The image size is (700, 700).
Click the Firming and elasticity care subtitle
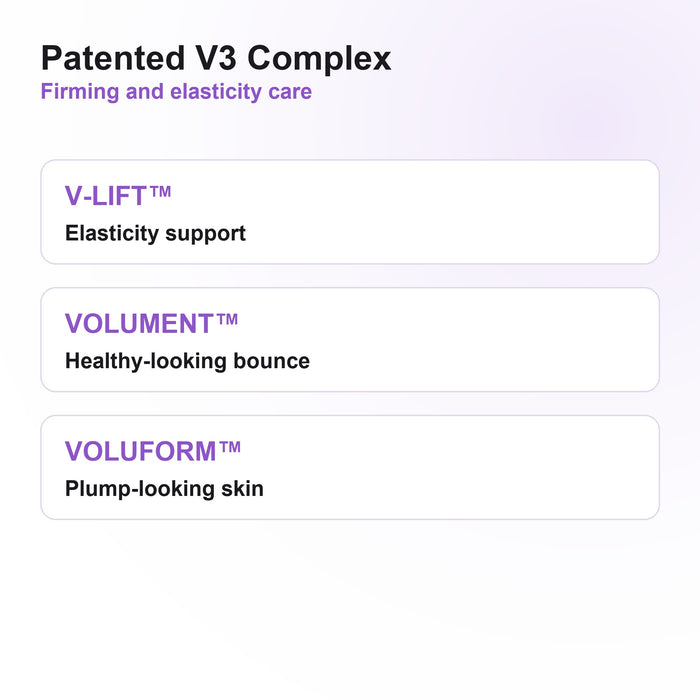click(176, 92)
